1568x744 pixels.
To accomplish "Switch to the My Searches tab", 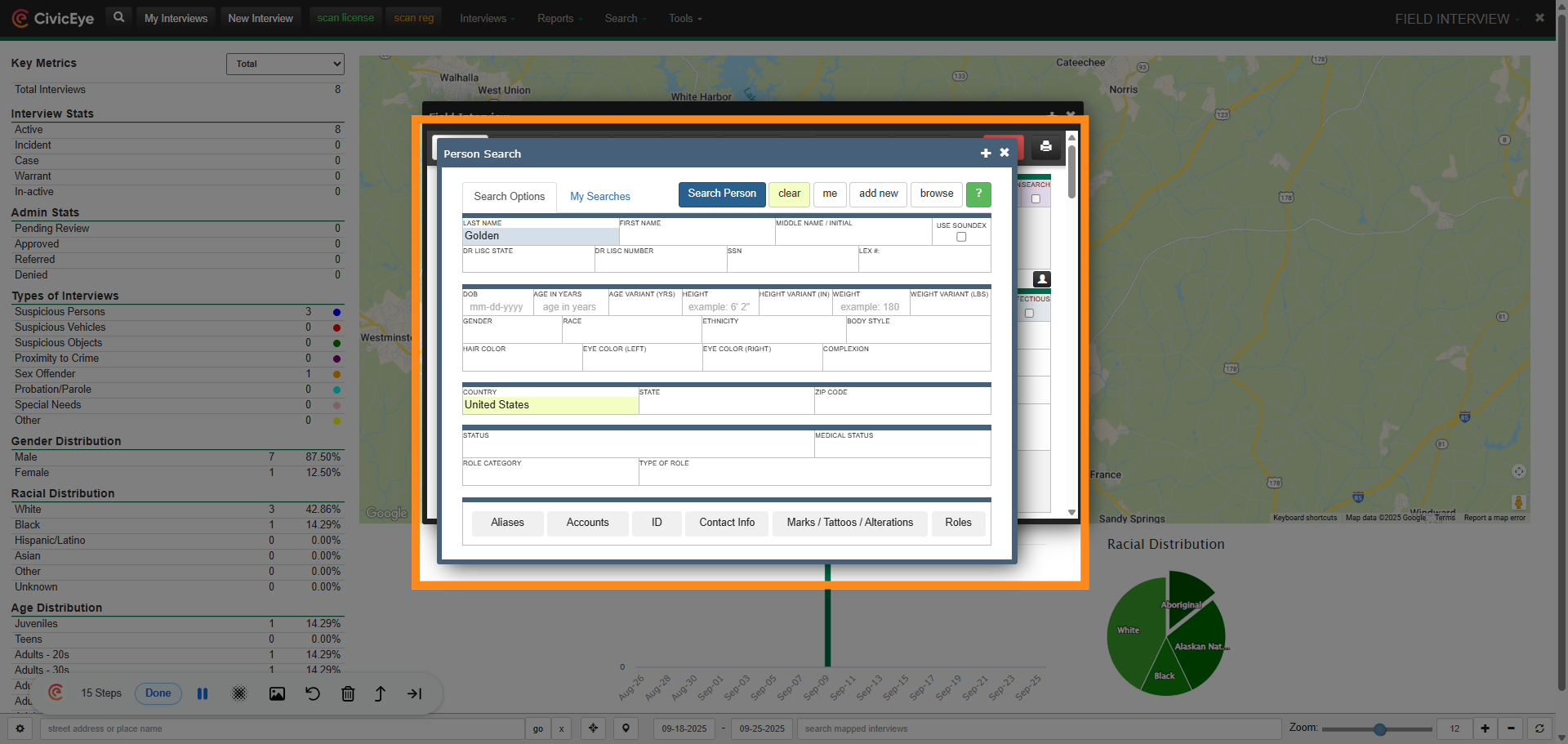I will pyautogui.click(x=600, y=197).
